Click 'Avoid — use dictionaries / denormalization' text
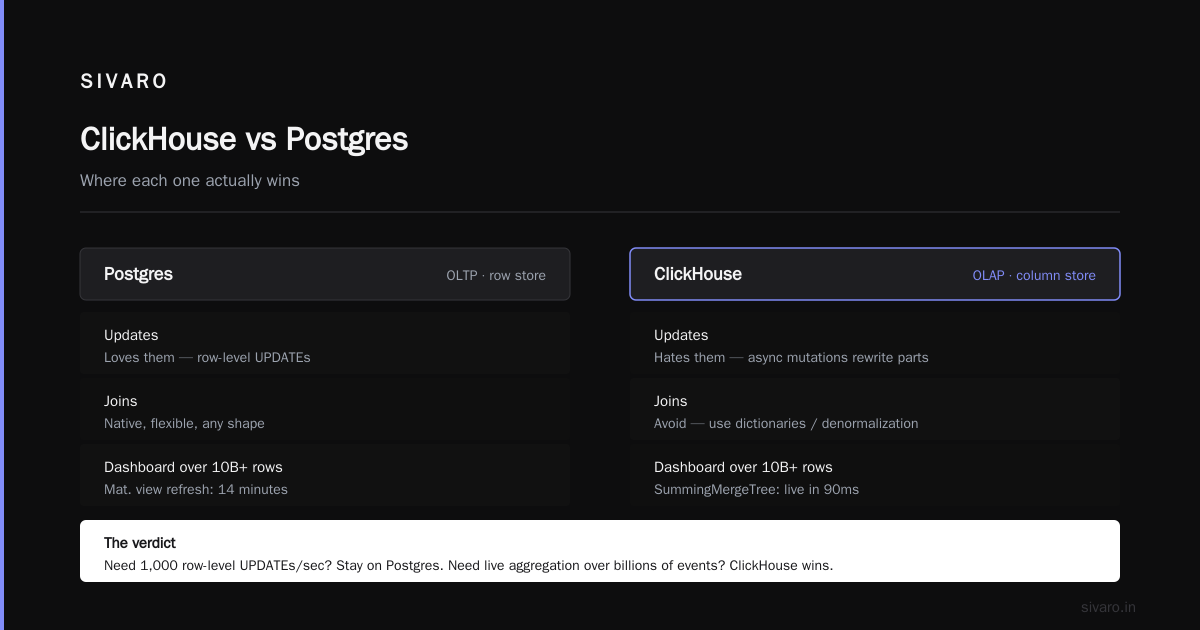 coord(786,423)
